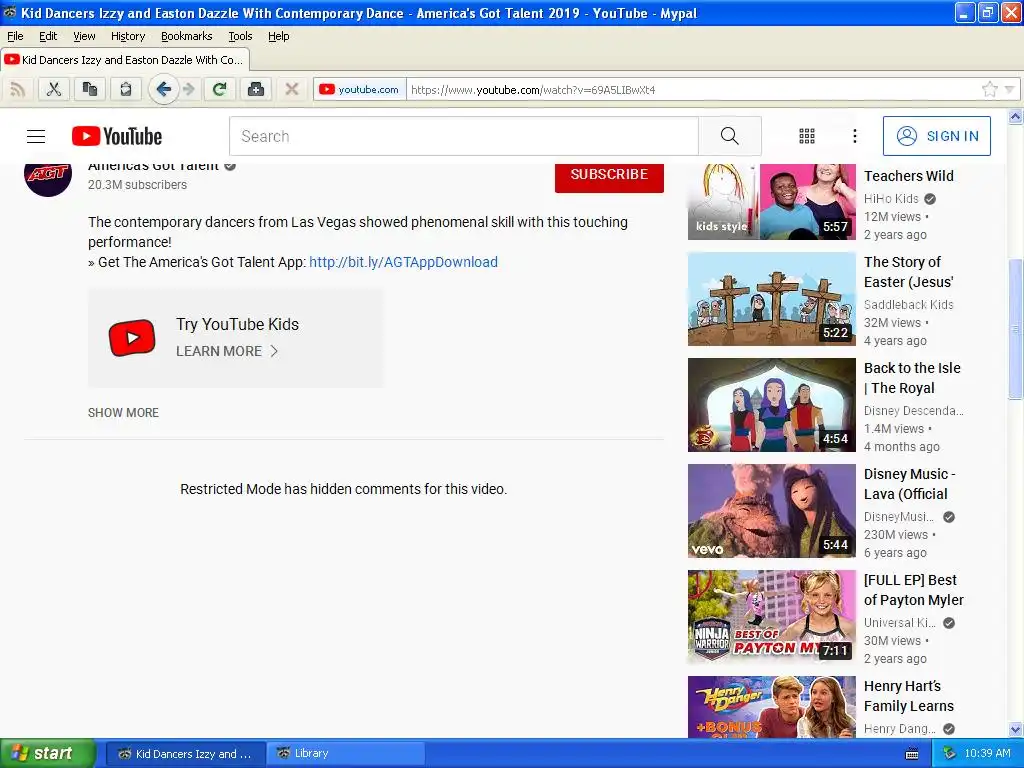Screen dimensions: 1024x768
Task: Open the YouTube apps grid icon
Action: click(807, 136)
